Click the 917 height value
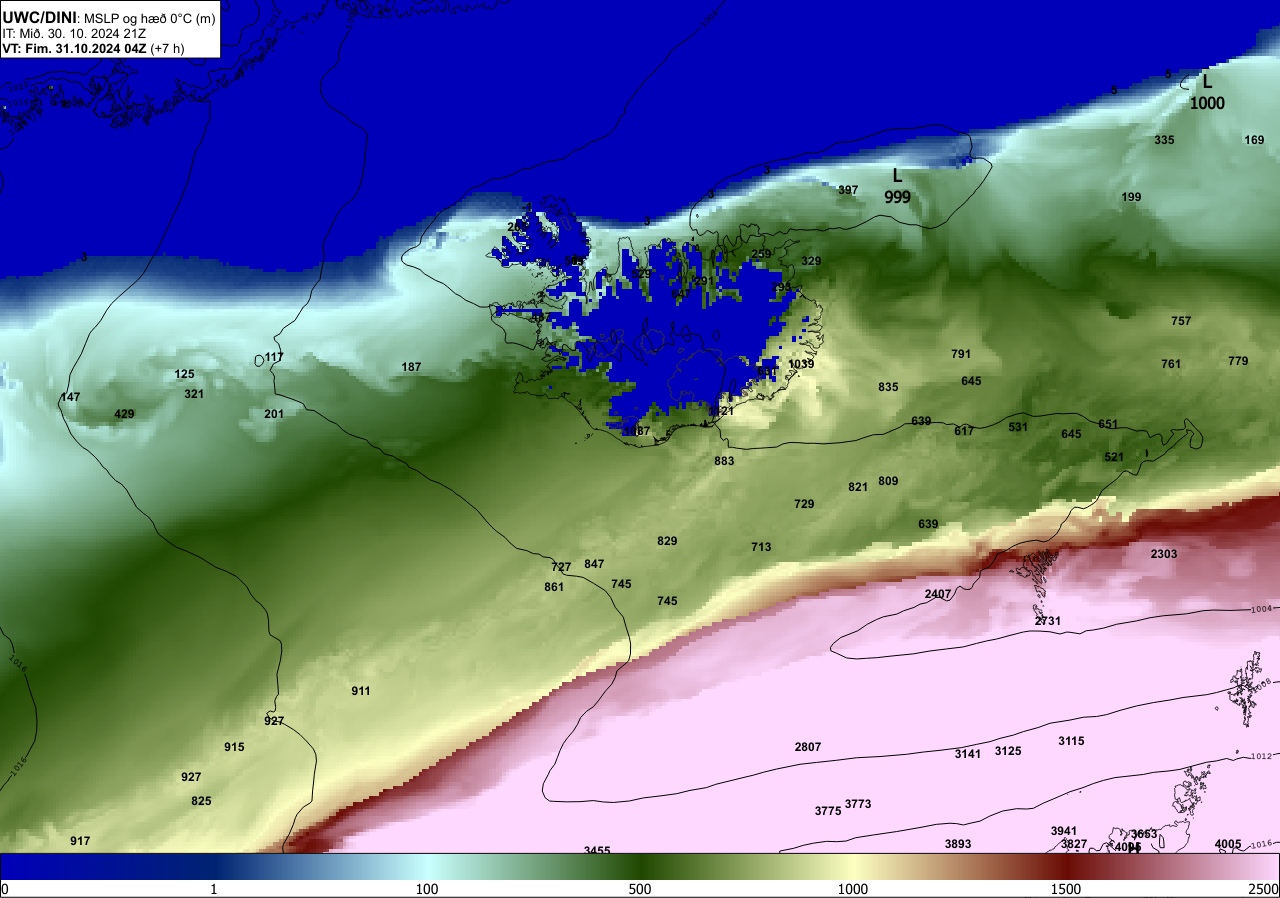The height and width of the screenshot is (898, 1280). click(80, 841)
